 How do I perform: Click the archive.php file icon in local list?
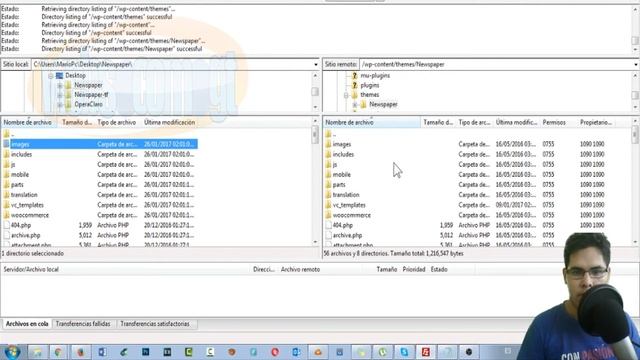click(6, 236)
